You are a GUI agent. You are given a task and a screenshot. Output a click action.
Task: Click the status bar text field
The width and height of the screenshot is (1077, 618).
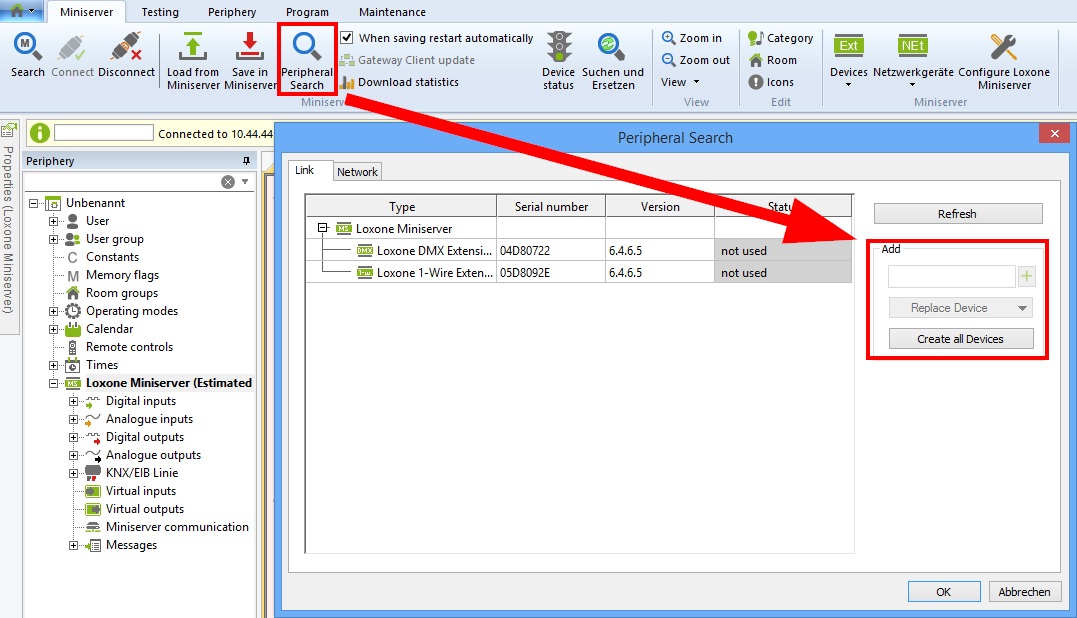tap(104, 133)
